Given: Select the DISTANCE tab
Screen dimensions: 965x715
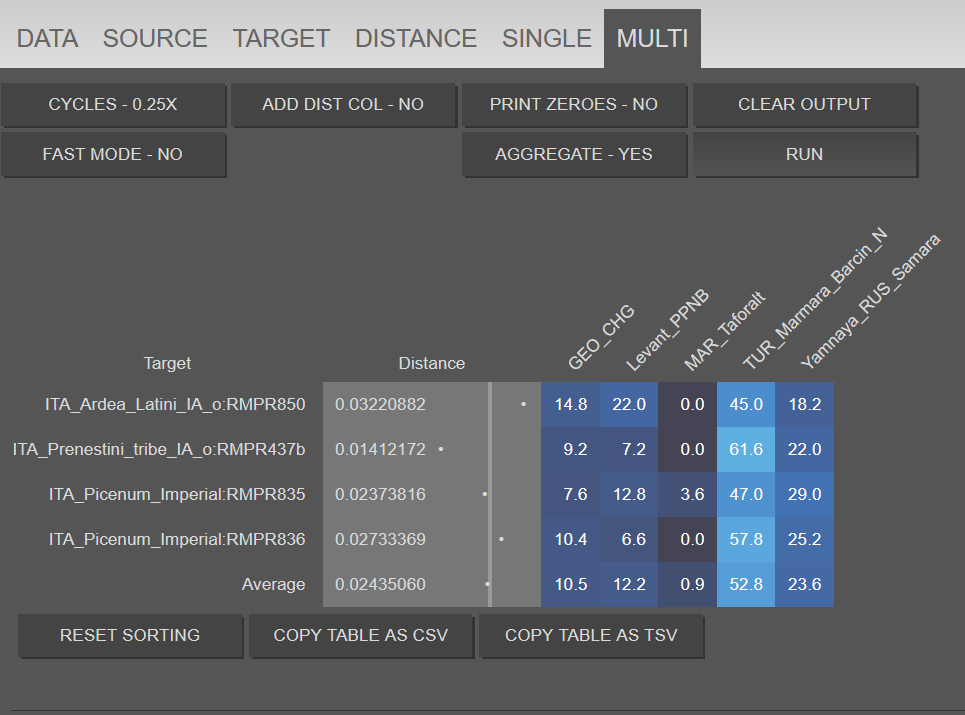Looking at the screenshot, I should (x=416, y=38).
